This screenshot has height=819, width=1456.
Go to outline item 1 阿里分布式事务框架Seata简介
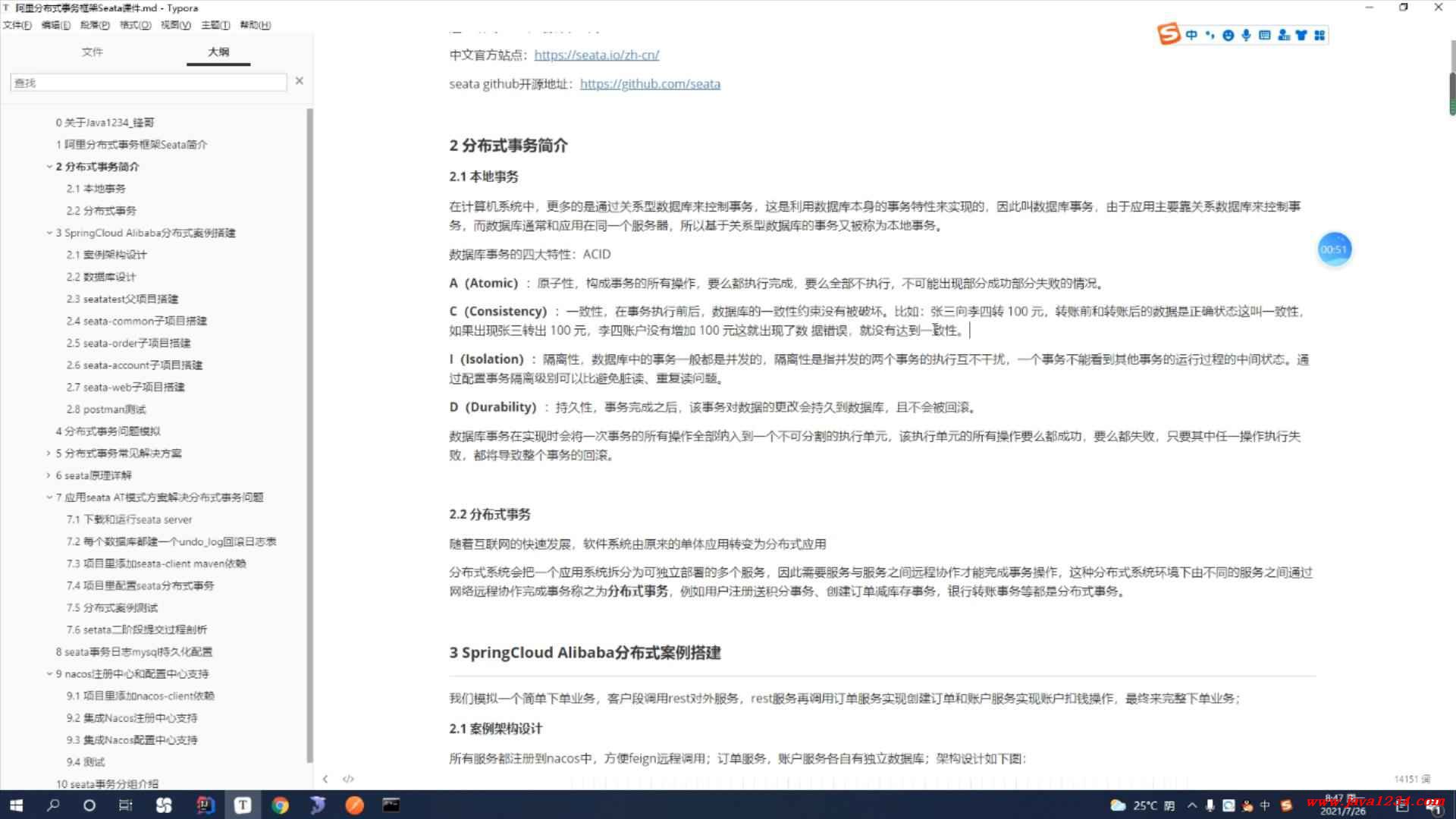[131, 144]
